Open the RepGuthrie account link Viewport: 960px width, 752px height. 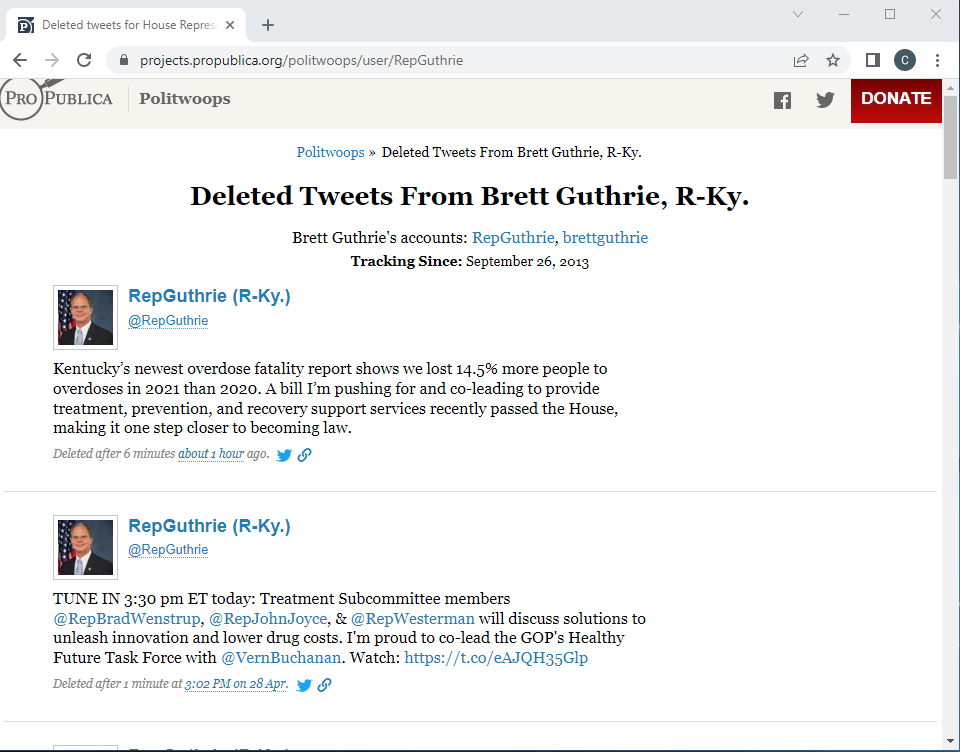(x=513, y=238)
